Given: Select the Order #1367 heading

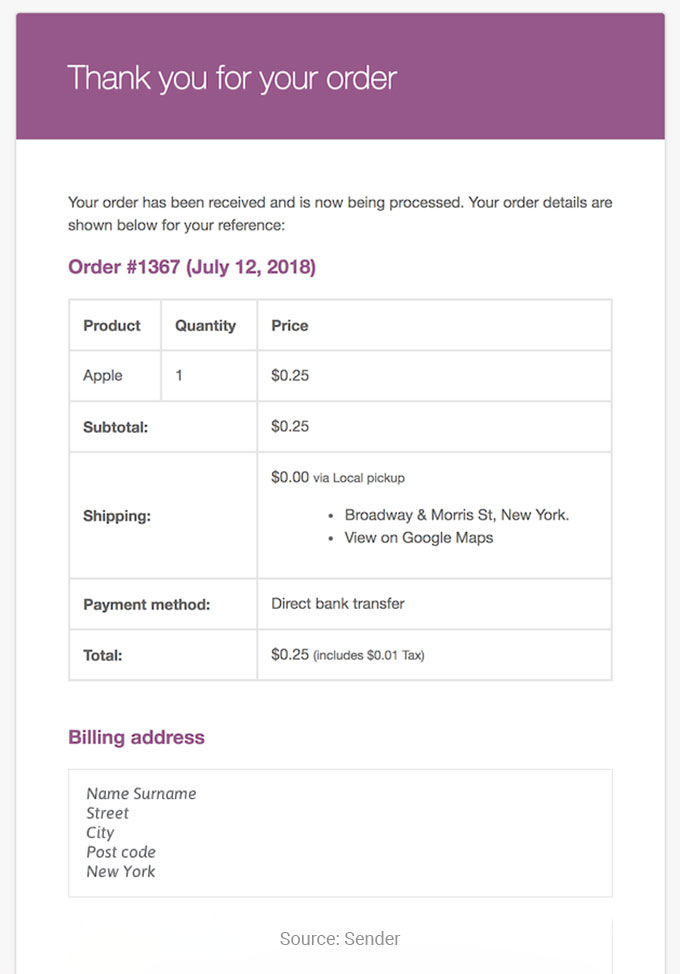Looking at the screenshot, I should pos(192,267).
